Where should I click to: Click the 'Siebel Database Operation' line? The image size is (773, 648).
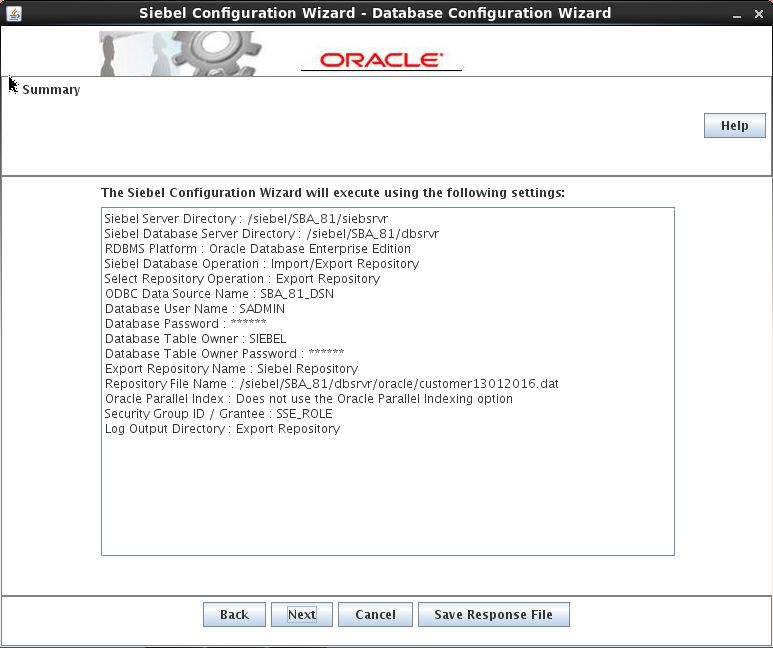(261, 264)
